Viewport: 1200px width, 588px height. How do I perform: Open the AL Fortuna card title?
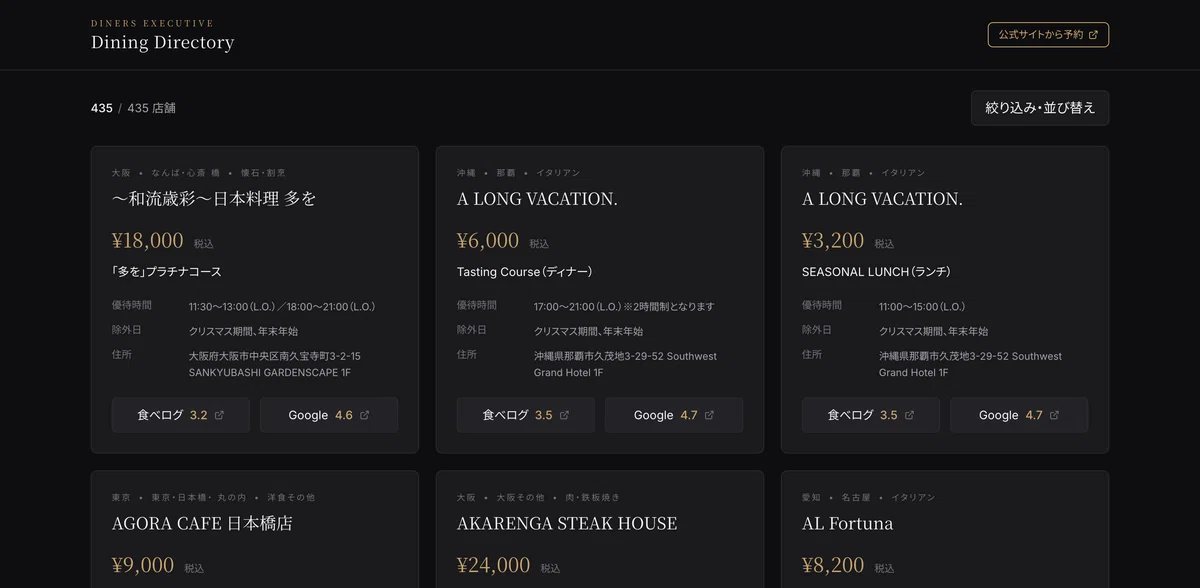click(x=848, y=523)
